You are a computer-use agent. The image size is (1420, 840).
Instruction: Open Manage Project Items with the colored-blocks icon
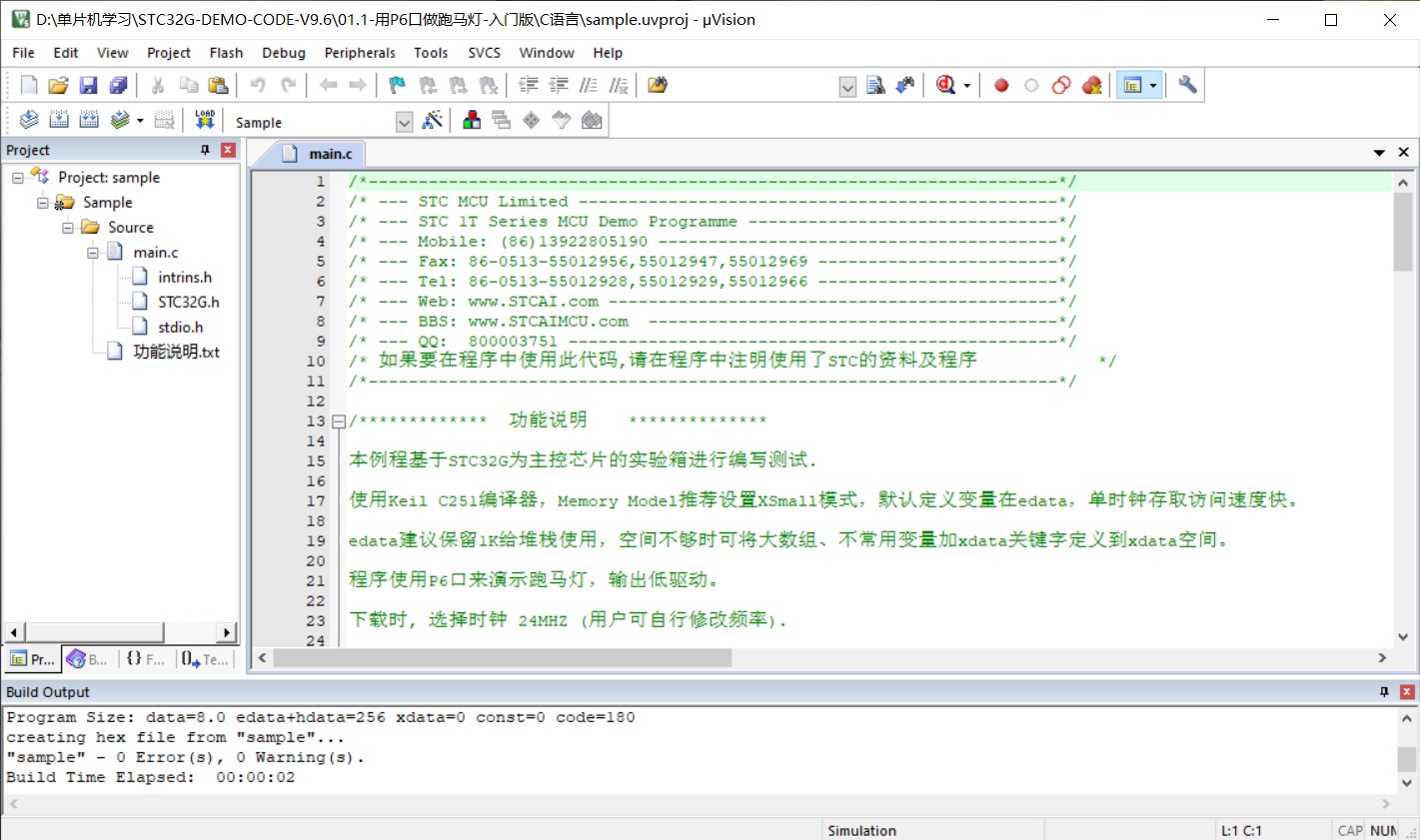tap(472, 121)
